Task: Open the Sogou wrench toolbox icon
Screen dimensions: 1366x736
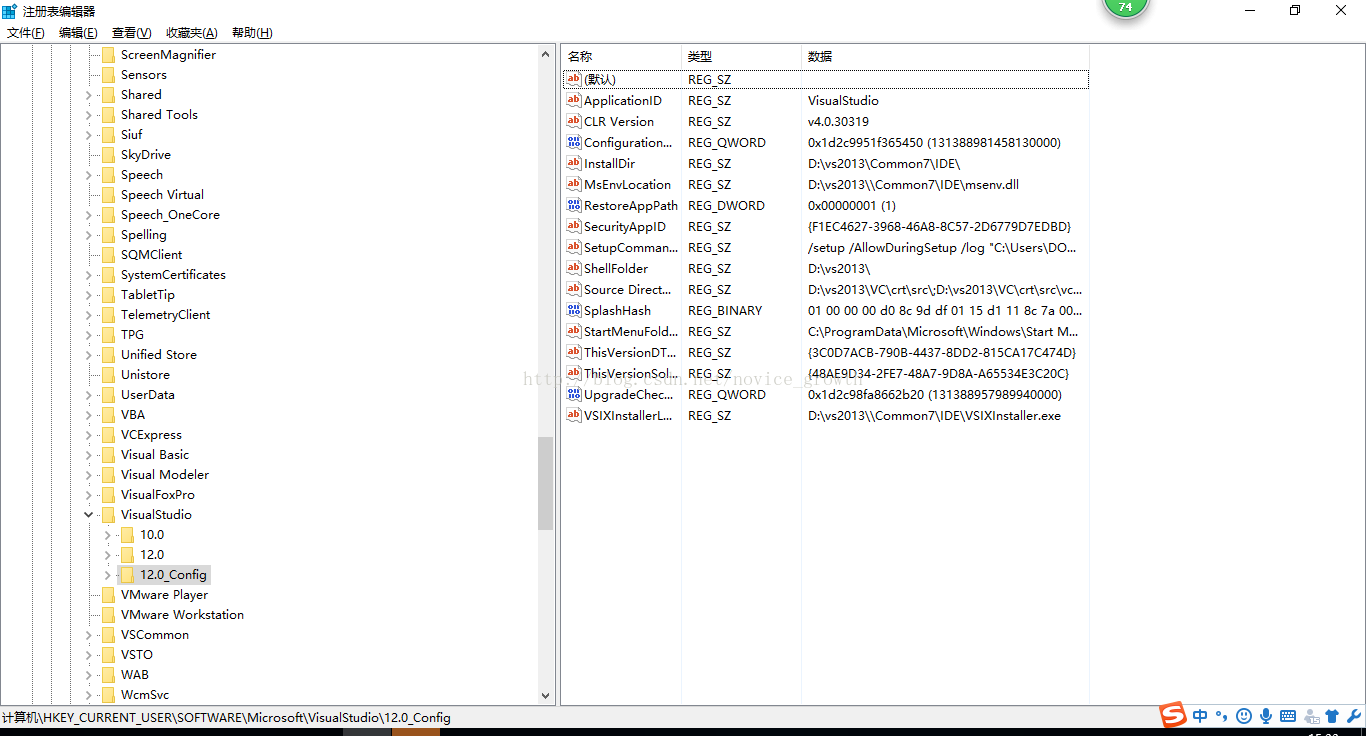Action: [x=1354, y=716]
